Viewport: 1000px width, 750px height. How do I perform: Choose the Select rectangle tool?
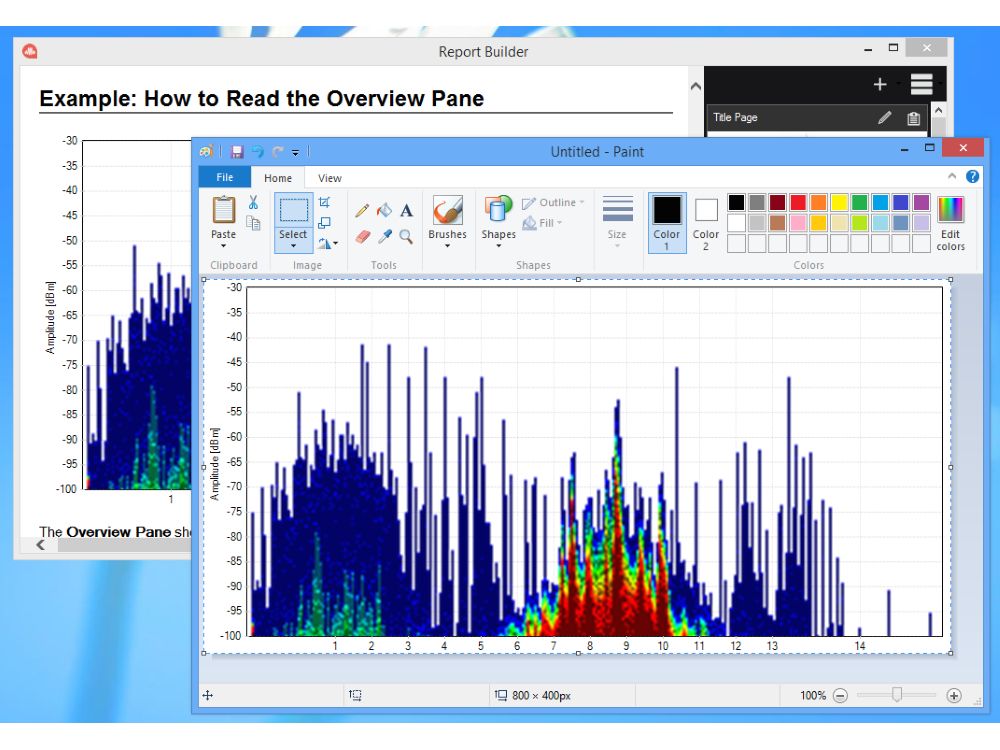[293, 210]
